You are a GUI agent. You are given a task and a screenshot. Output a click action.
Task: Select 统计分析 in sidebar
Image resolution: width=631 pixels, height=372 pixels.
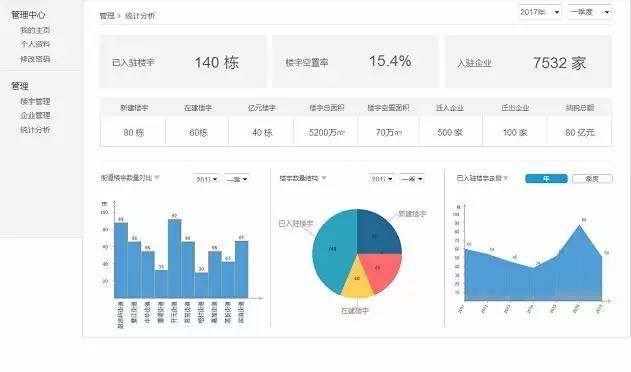click(35, 130)
